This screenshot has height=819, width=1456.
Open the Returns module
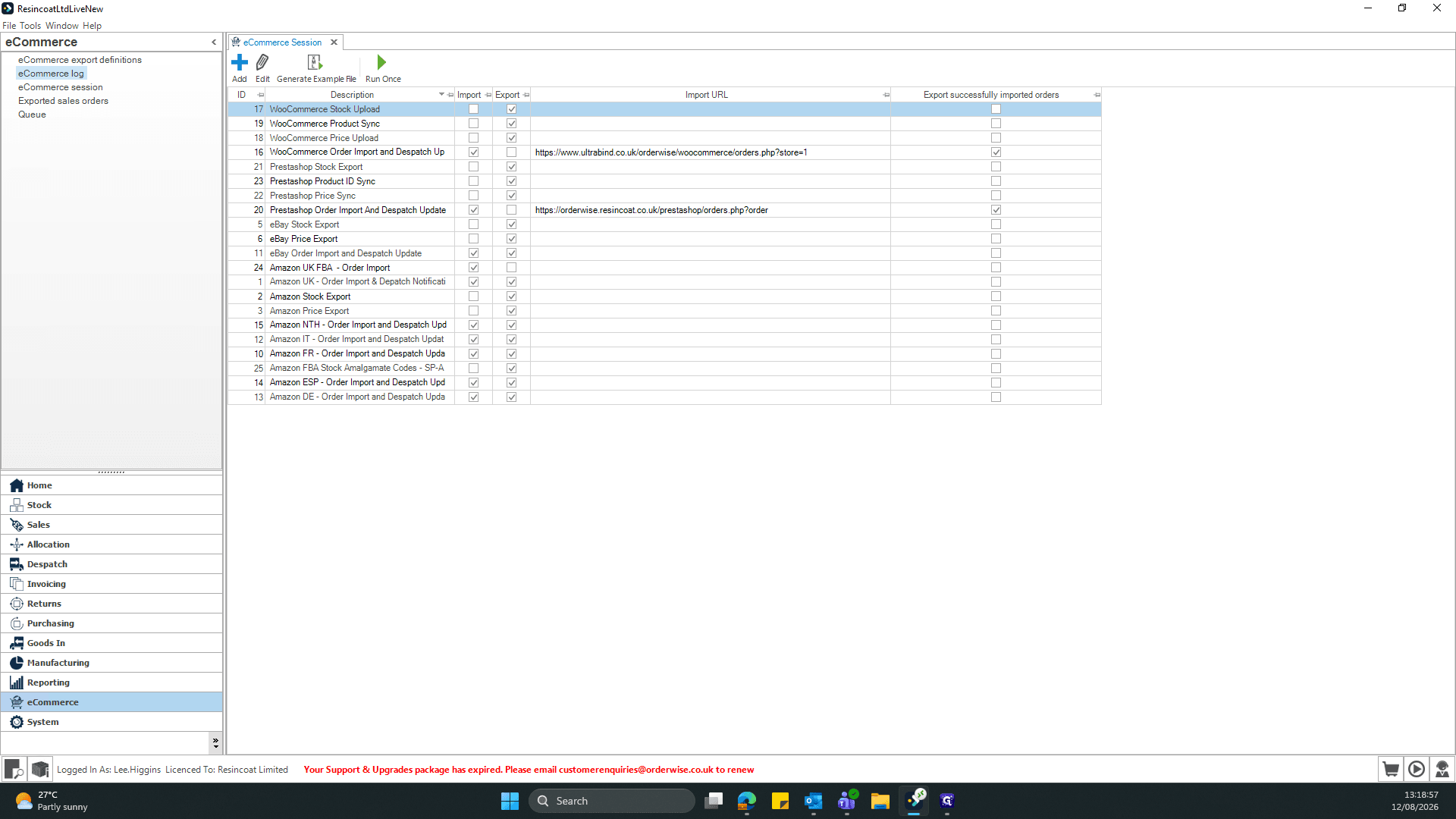click(111, 604)
